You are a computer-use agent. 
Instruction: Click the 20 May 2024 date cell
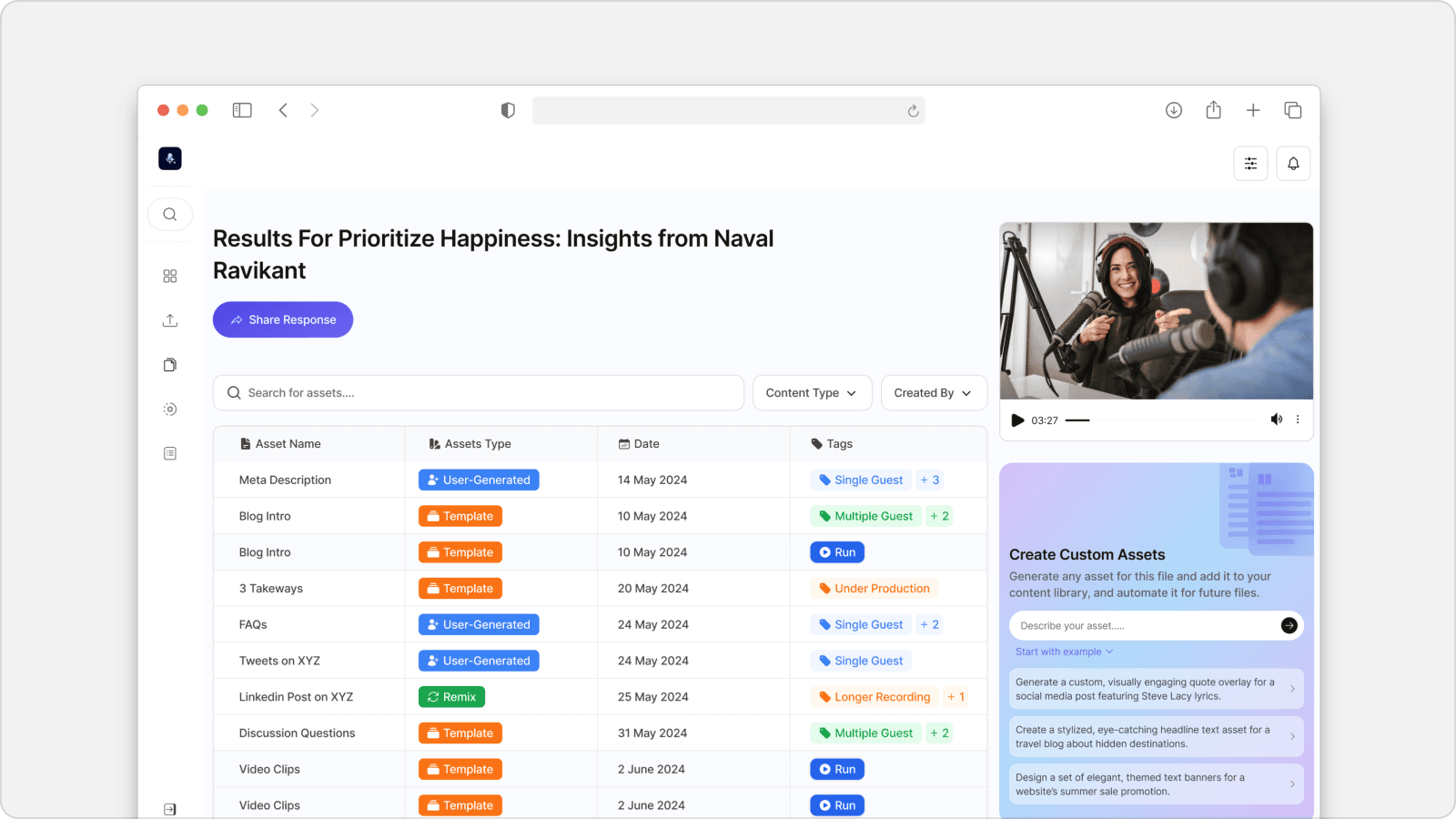point(653,589)
